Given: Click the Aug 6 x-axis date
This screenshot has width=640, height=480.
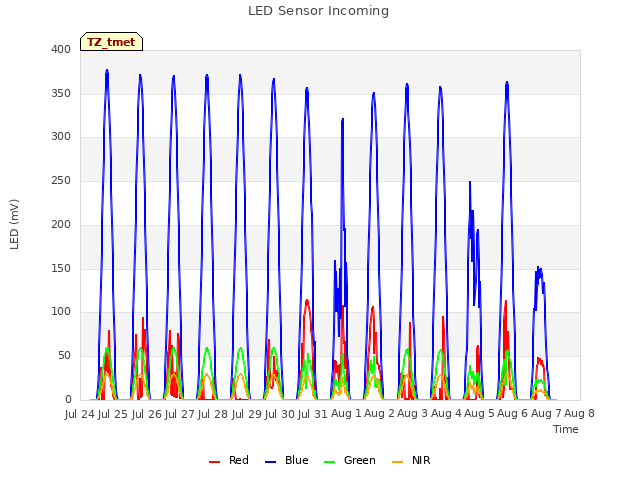Looking at the screenshot, I should pos(512,414).
